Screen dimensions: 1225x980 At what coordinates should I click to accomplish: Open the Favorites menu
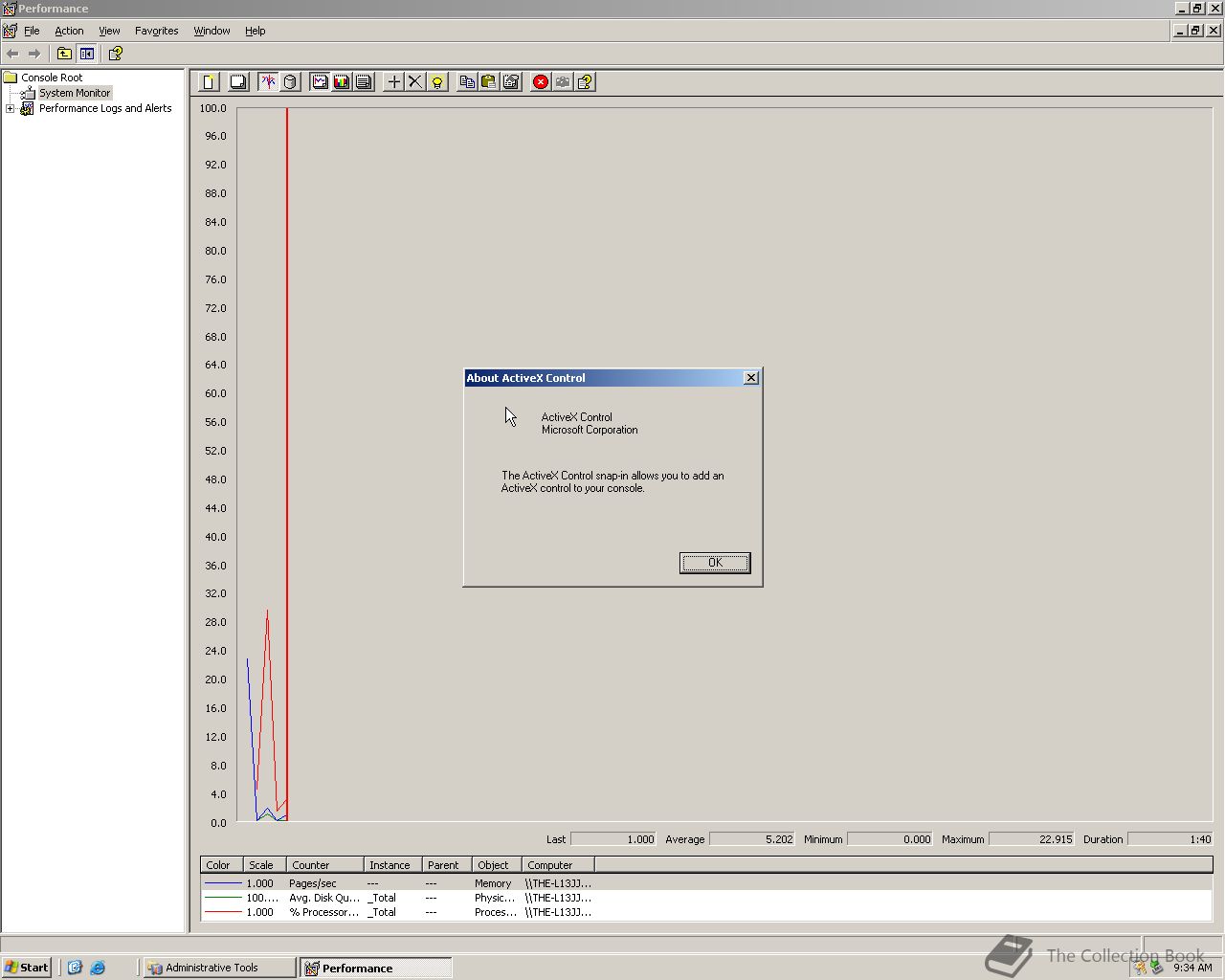[156, 31]
